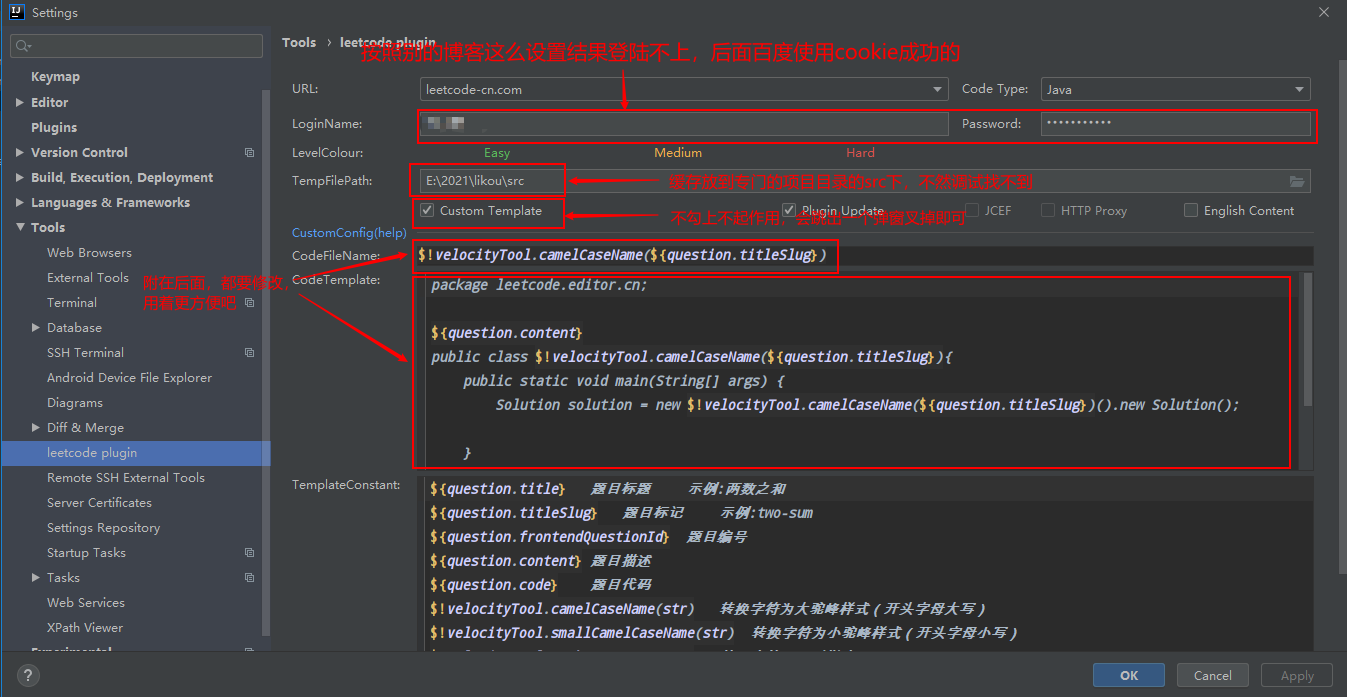Image resolution: width=1347 pixels, height=697 pixels.
Task: Expand Languages & Frameworks node
Action: (20, 202)
